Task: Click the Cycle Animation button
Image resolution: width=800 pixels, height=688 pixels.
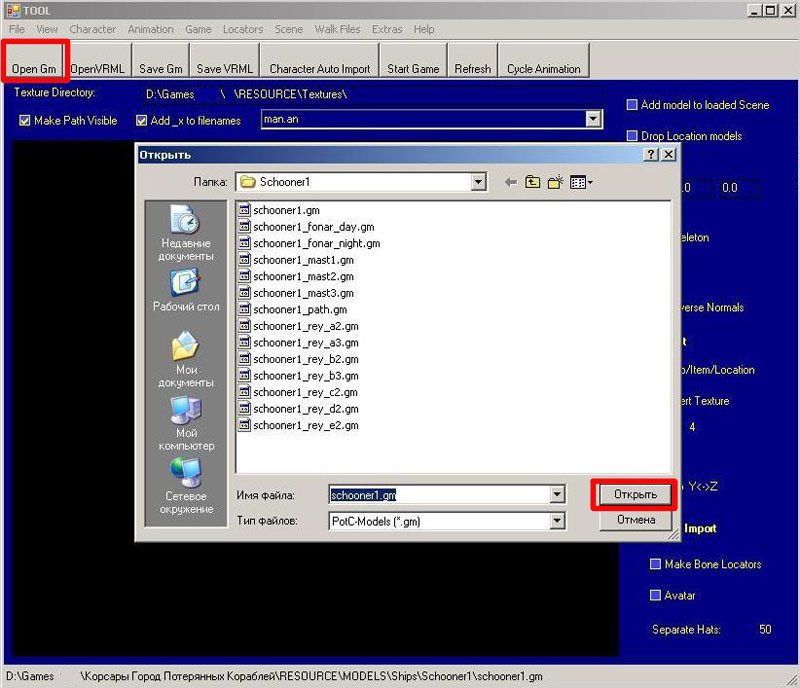Action: (x=543, y=61)
